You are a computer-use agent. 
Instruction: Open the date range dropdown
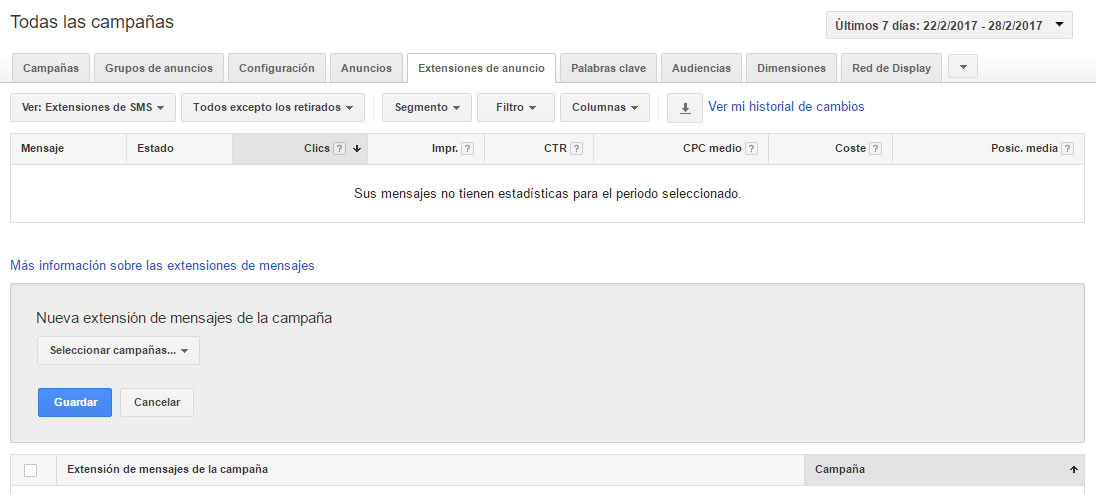[x=949, y=25]
